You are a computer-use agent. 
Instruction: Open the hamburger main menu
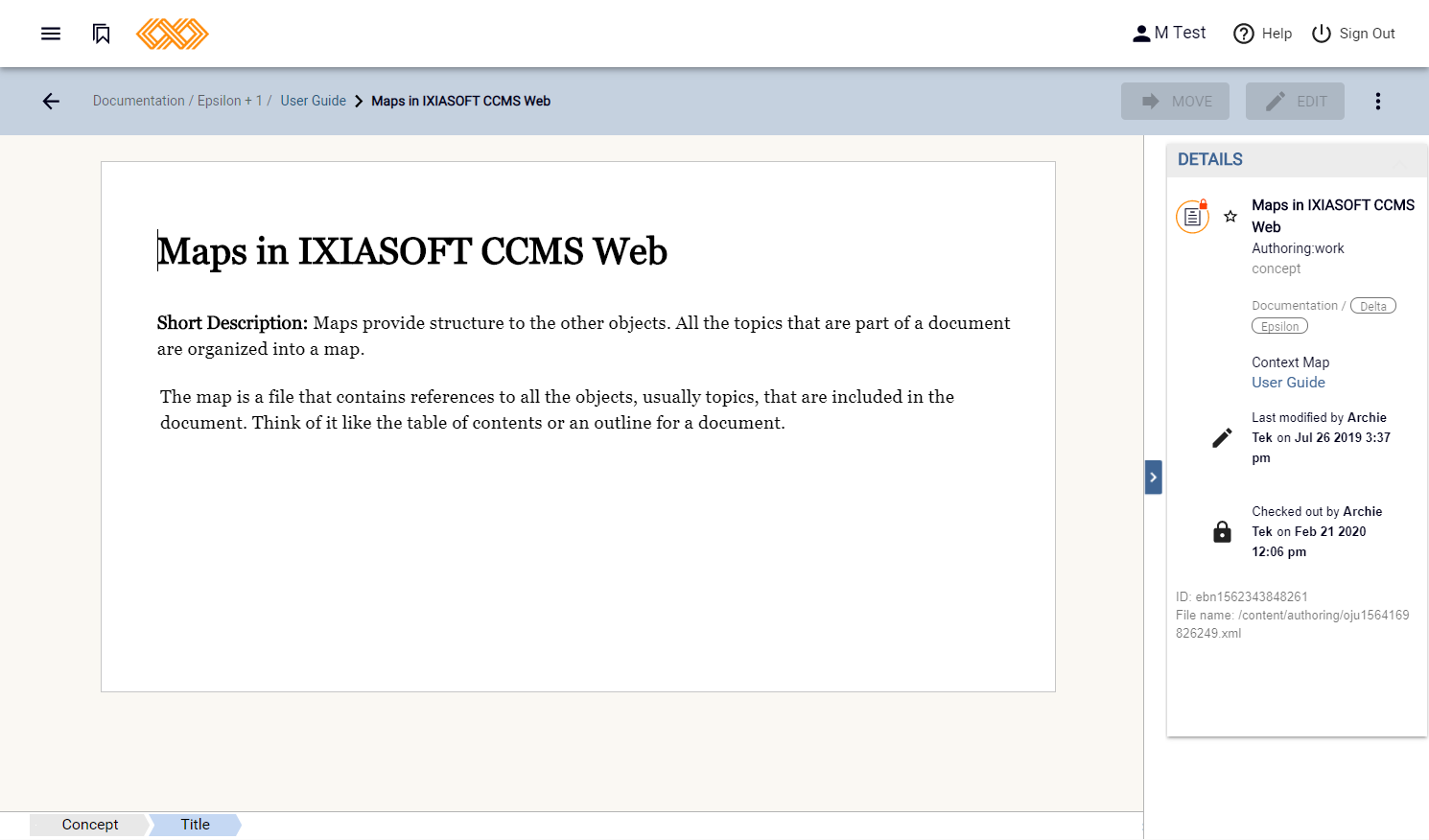point(51,34)
